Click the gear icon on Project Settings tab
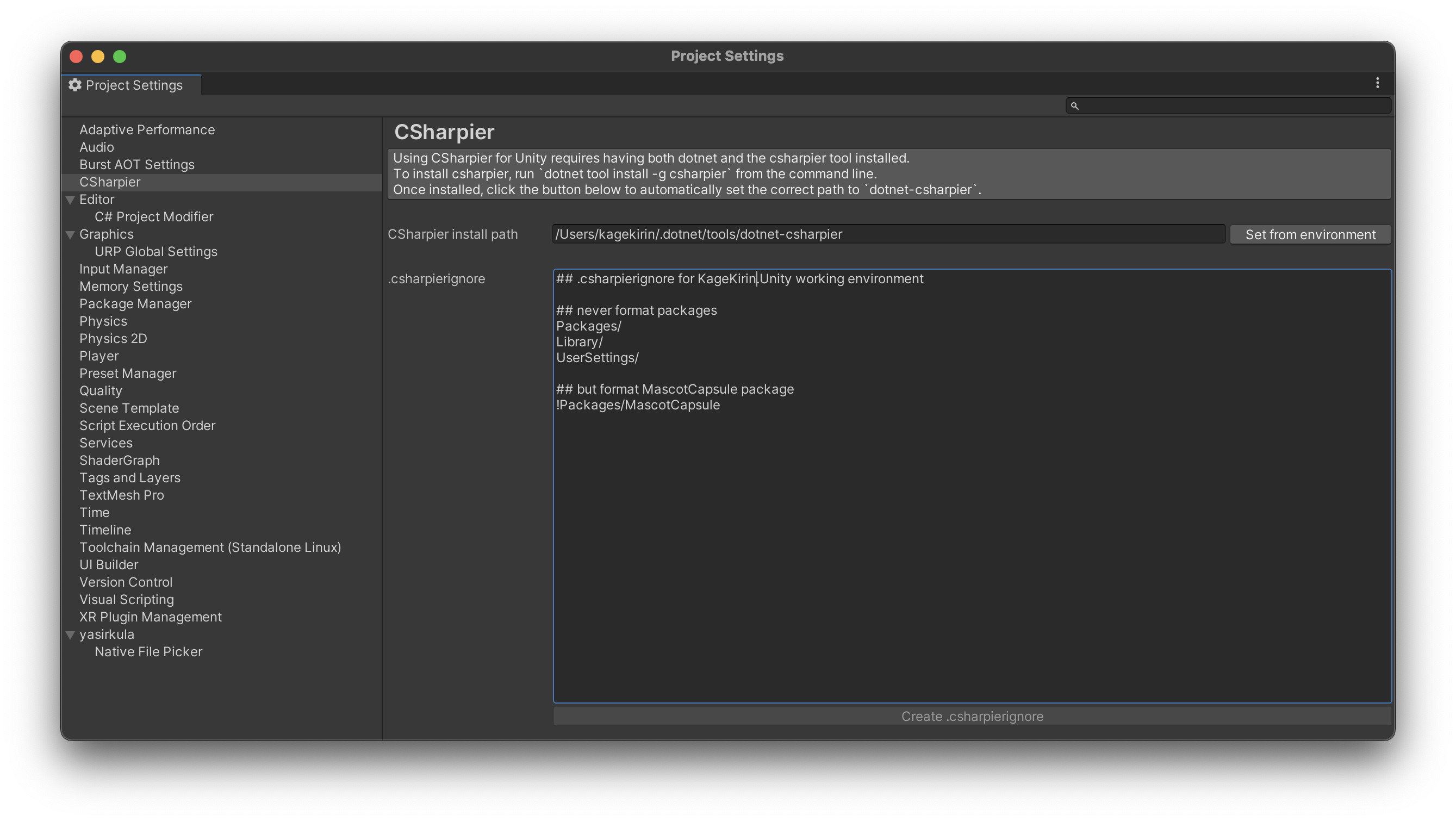 pyautogui.click(x=74, y=85)
